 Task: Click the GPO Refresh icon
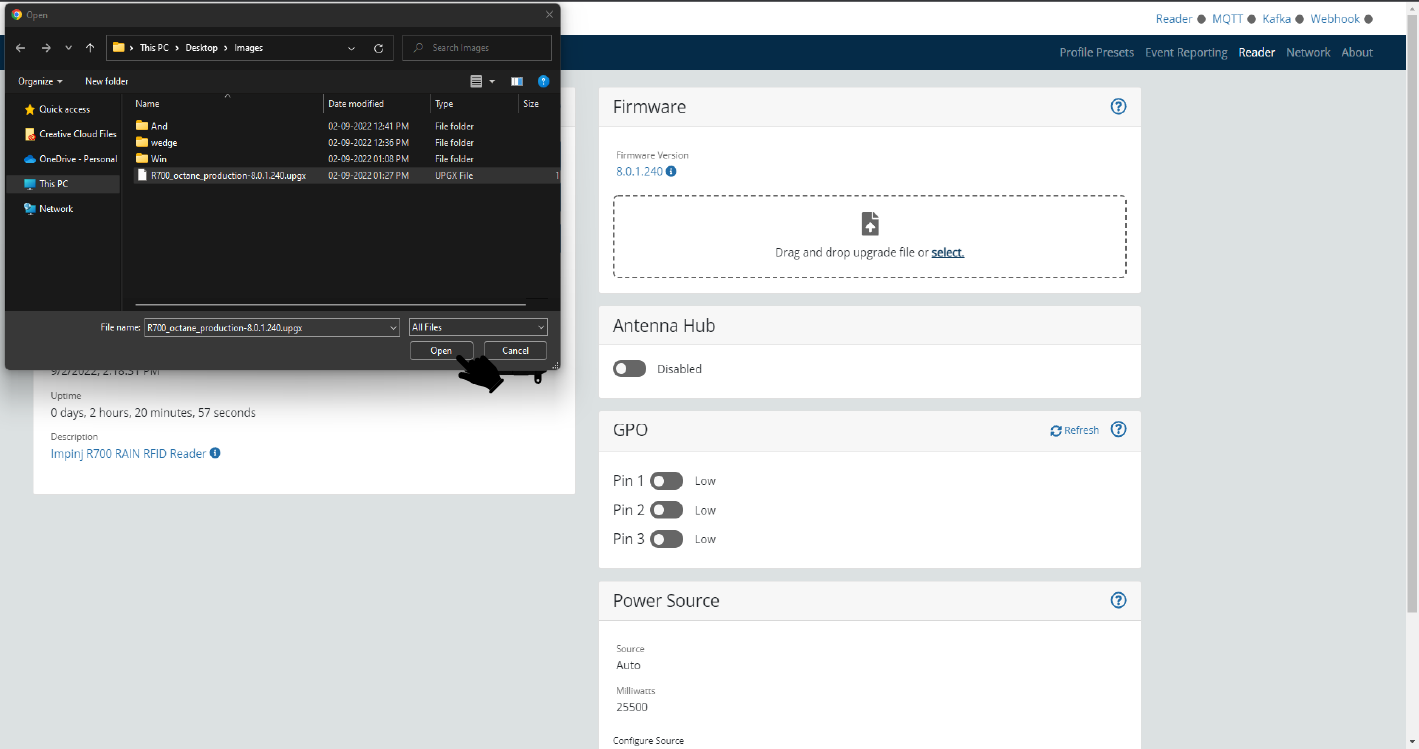[1056, 431]
